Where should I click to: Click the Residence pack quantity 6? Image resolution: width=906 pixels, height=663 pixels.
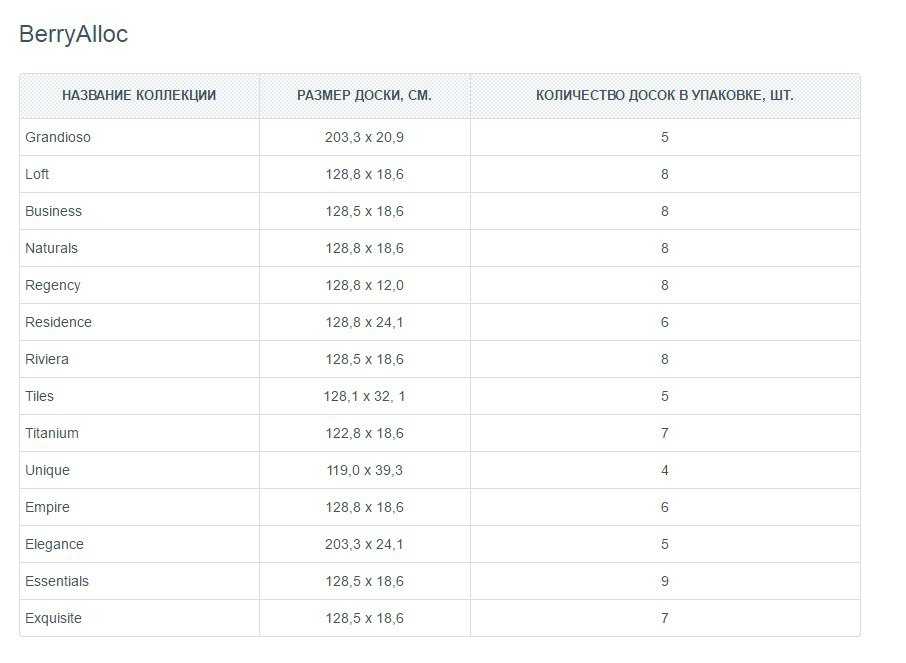click(x=665, y=322)
